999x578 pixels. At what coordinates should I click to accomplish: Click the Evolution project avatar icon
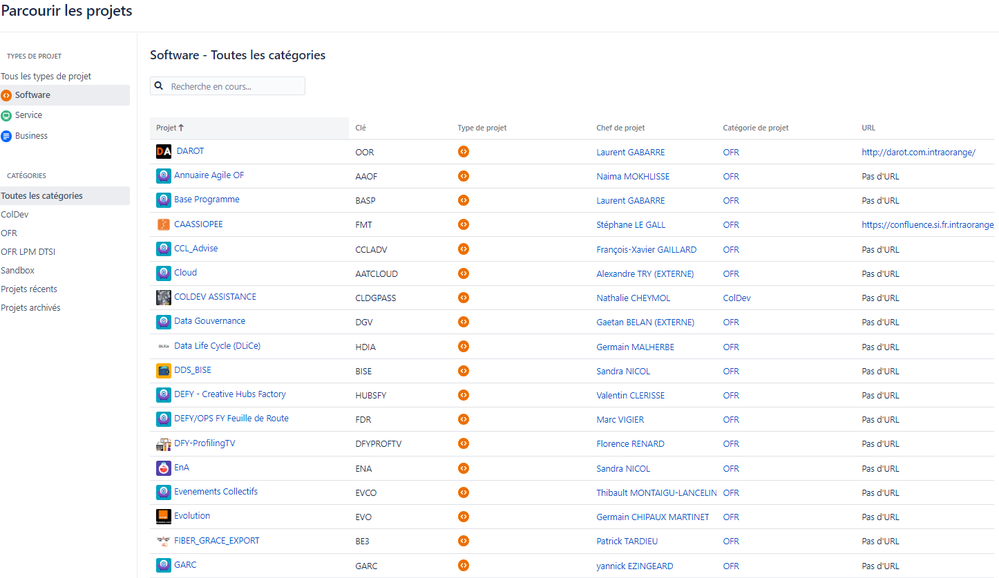coord(164,516)
